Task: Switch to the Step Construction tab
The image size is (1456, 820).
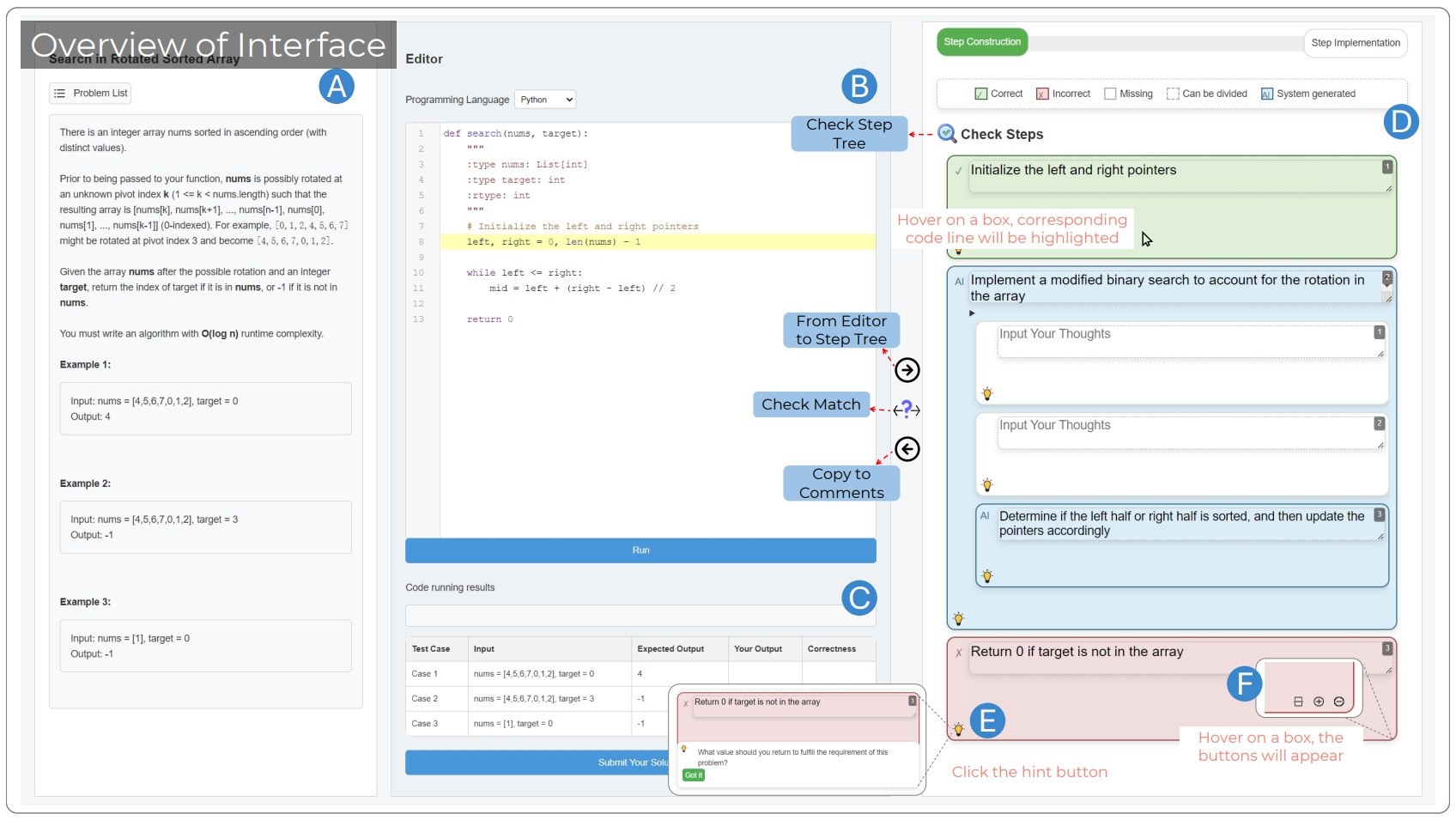Action: [x=982, y=42]
